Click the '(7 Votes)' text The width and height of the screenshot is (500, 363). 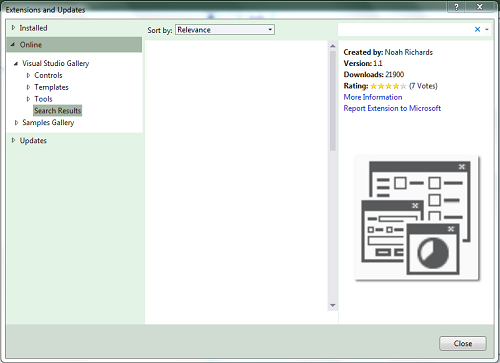click(423, 86)
